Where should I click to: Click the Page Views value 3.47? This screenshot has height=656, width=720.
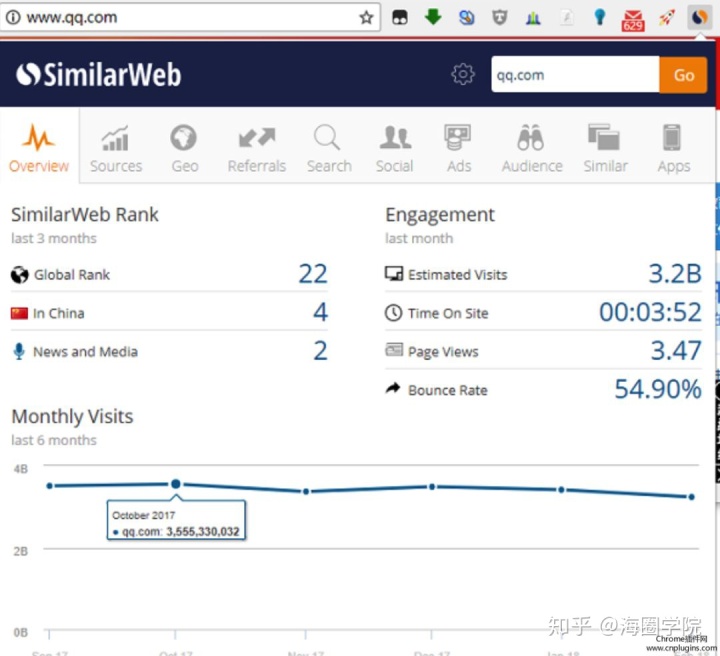676,351
